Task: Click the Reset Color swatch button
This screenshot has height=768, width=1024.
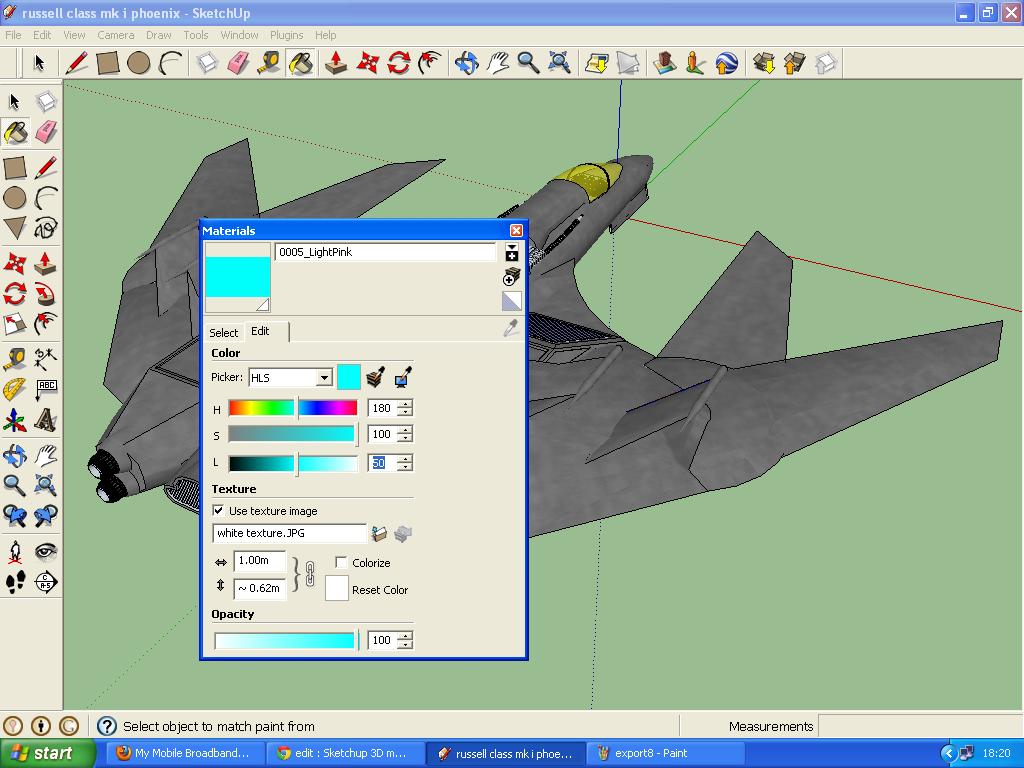Action: pyautogui.click(x=337, y=588)
